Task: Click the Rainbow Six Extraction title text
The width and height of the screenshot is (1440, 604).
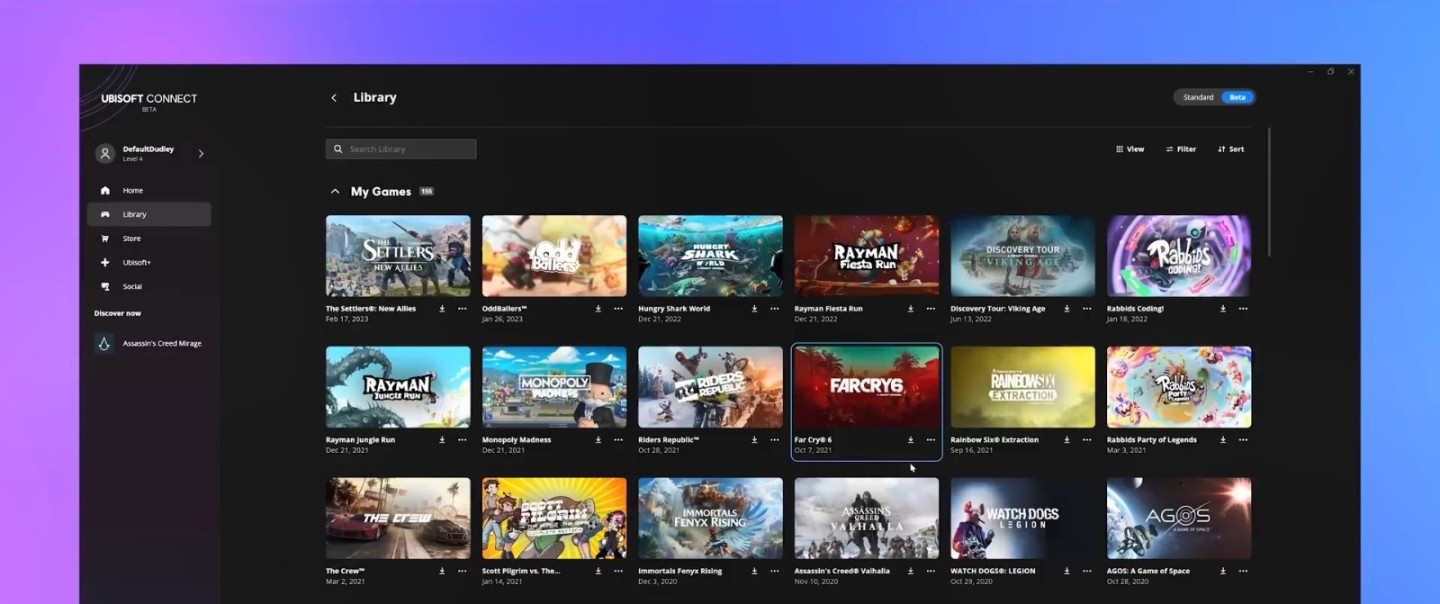Action: [x=994, y=440]
